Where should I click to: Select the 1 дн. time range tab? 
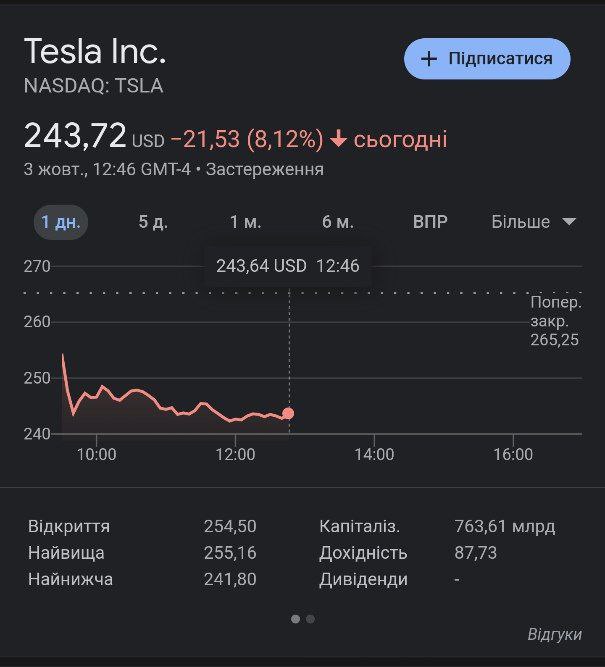tap(61, 222)
